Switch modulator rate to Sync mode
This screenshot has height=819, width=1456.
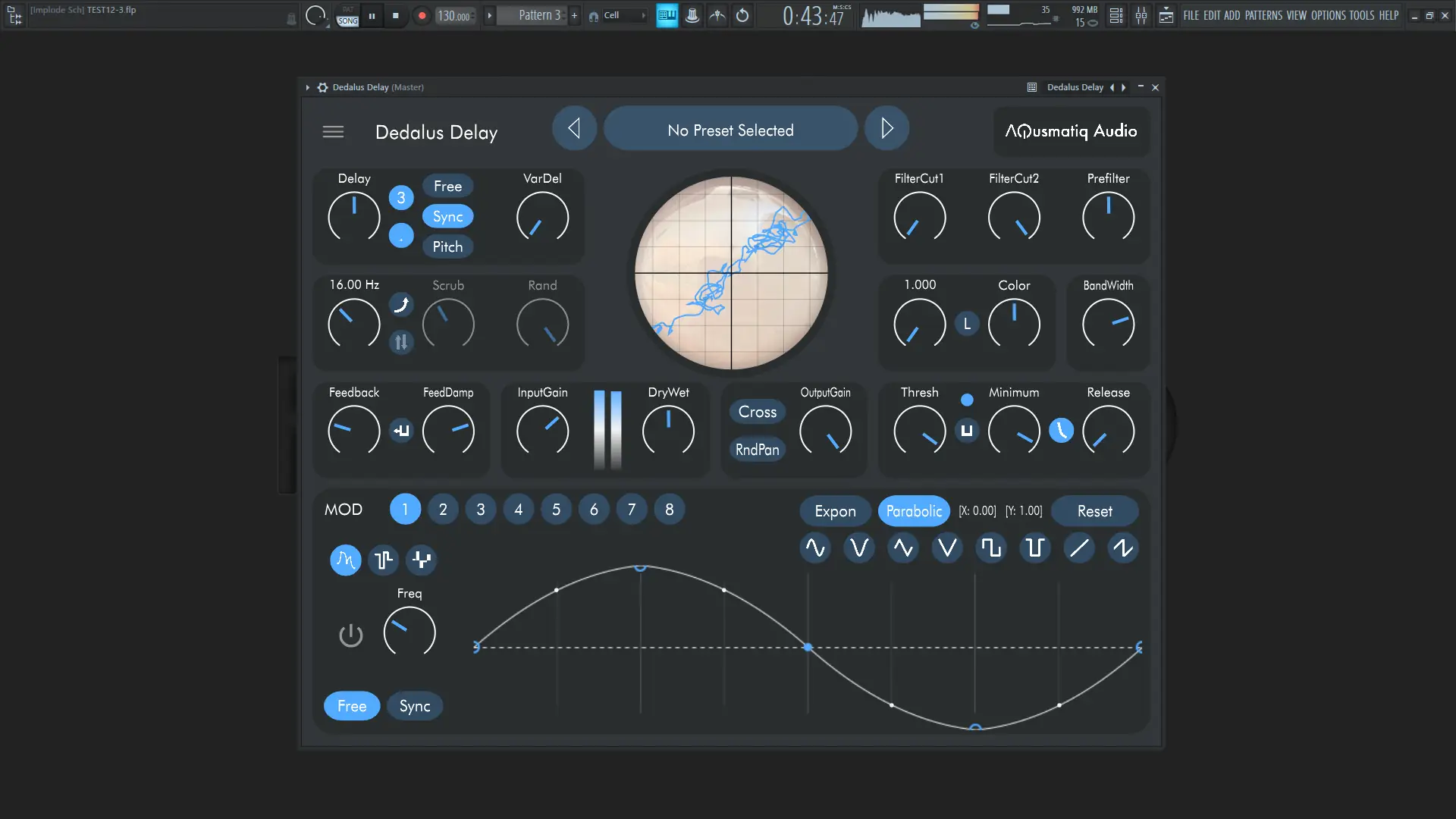click(415, 706)
